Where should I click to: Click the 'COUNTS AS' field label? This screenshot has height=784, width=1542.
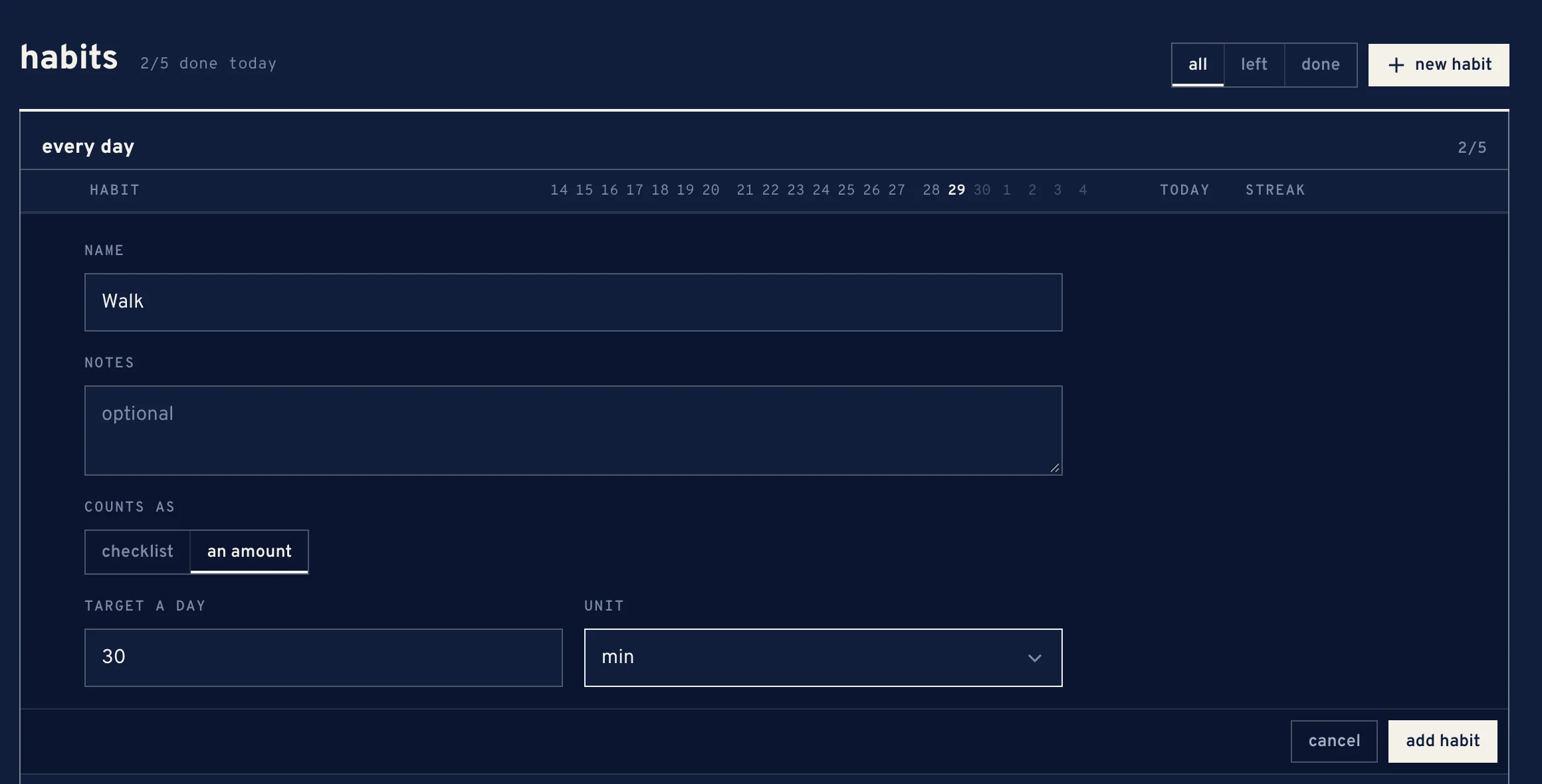pos(130,507)
